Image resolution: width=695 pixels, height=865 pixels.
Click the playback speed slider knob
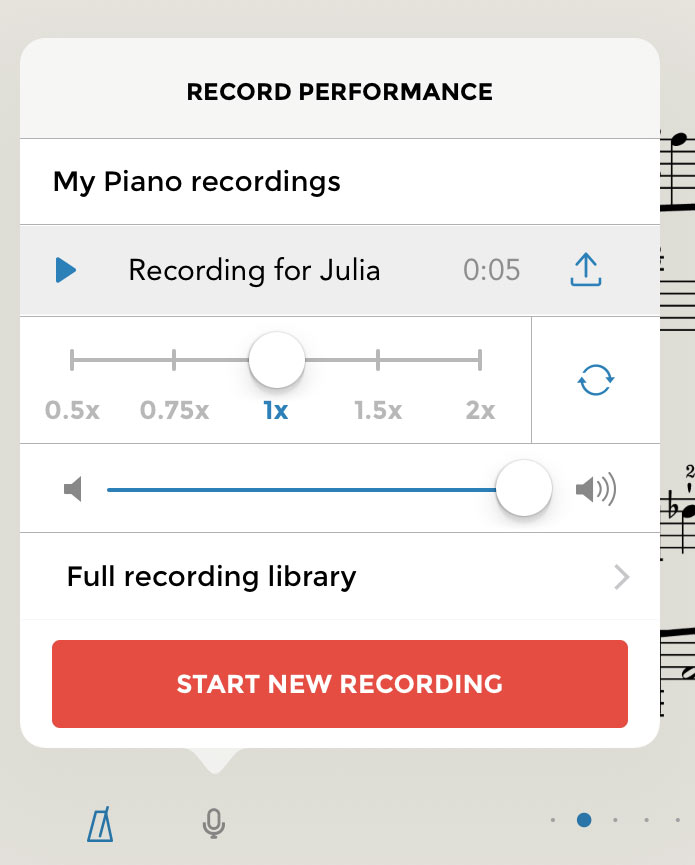pos(277,360)
